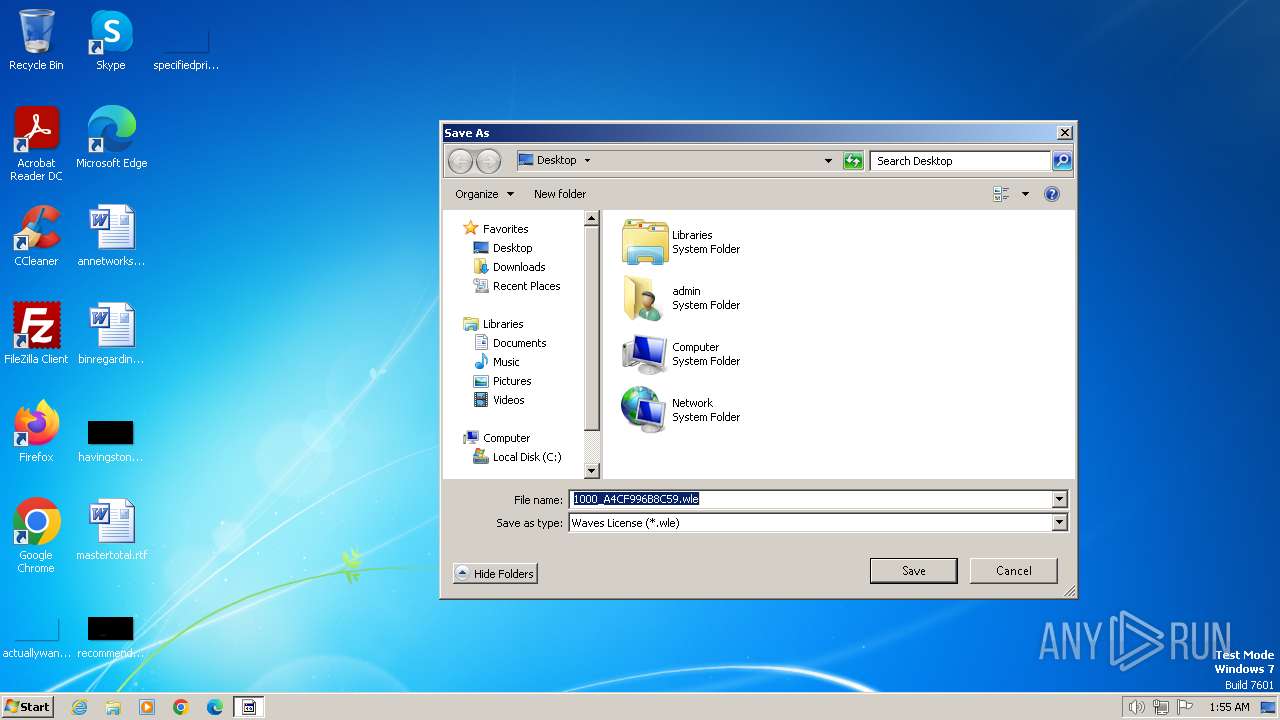Select binregardin document on desktop
Viewport: 1280px width, 720px height.
pyautogui.click(x=111, y=333)
